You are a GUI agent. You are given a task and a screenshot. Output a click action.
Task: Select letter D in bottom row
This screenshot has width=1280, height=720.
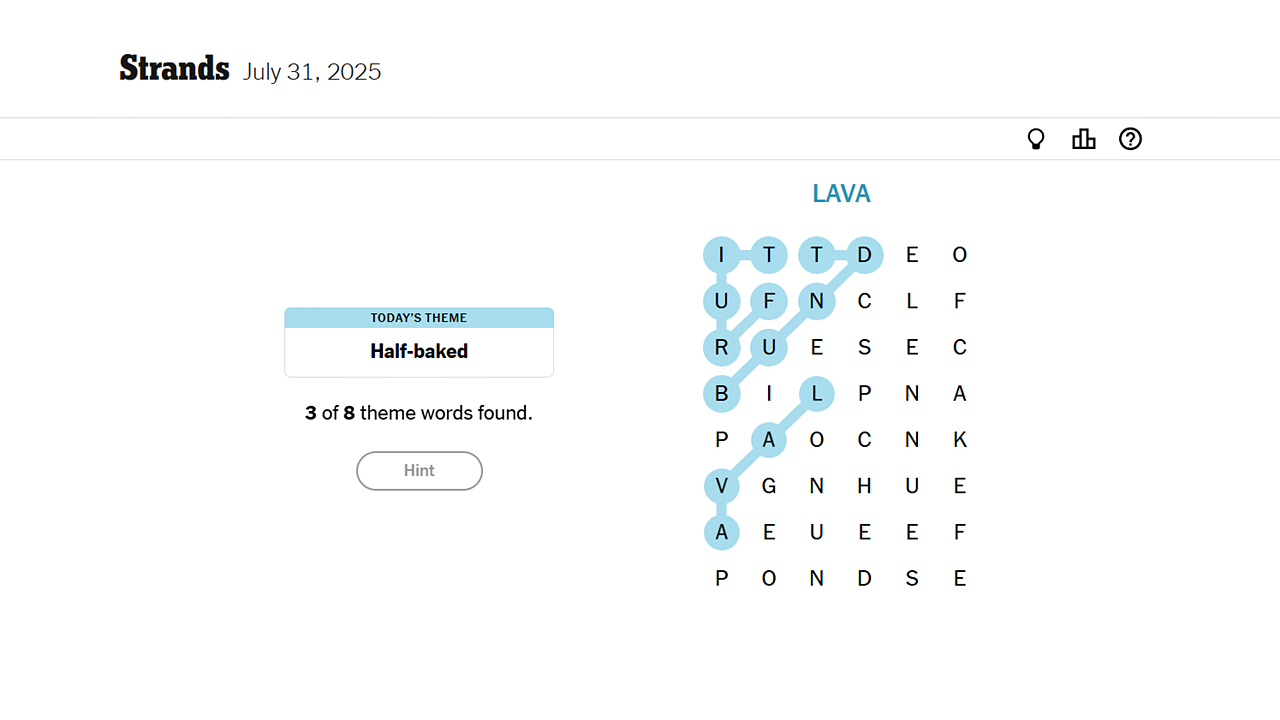pyautogui.click(x=864, y=578)
